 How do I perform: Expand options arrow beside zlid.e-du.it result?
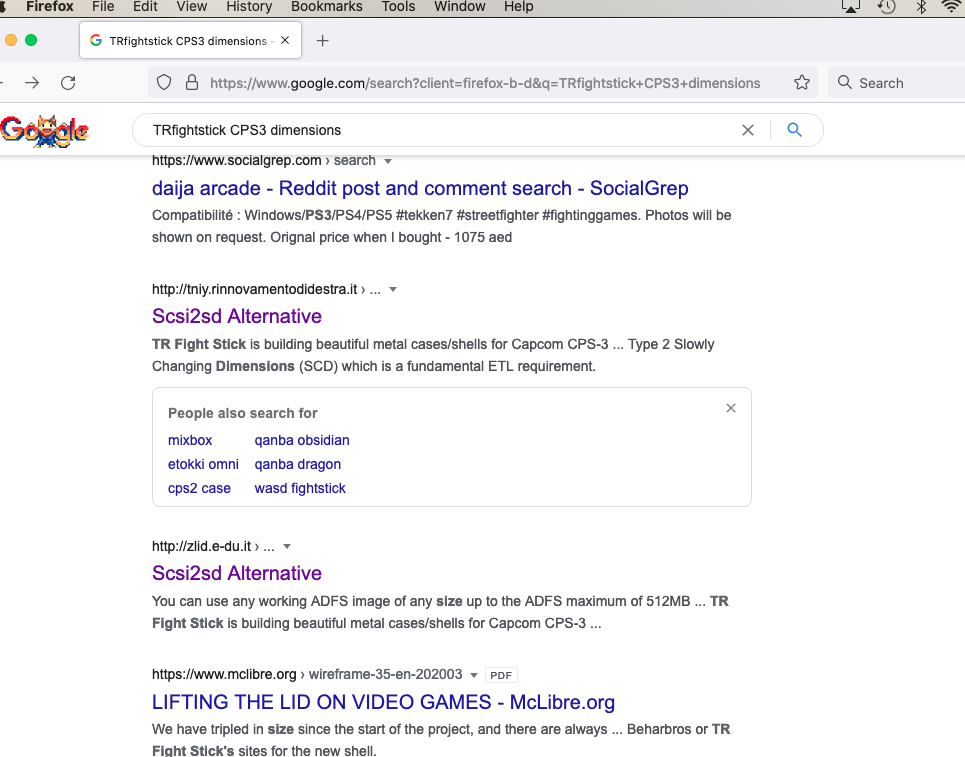click(286, 547)
